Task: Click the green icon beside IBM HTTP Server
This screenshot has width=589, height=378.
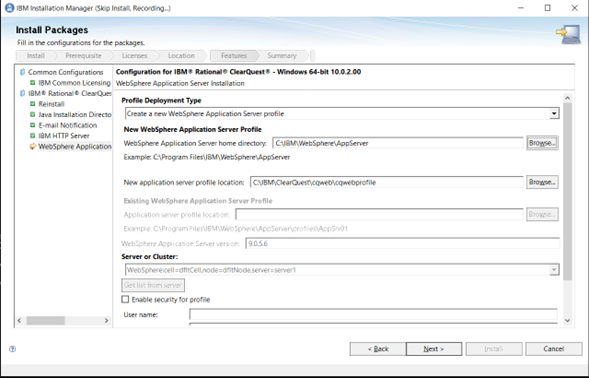Action: (33, 136)
